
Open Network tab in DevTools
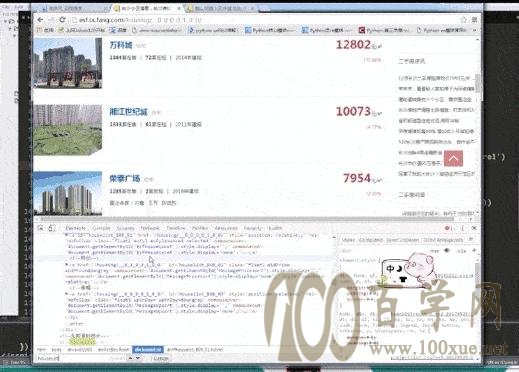(150, 228)
